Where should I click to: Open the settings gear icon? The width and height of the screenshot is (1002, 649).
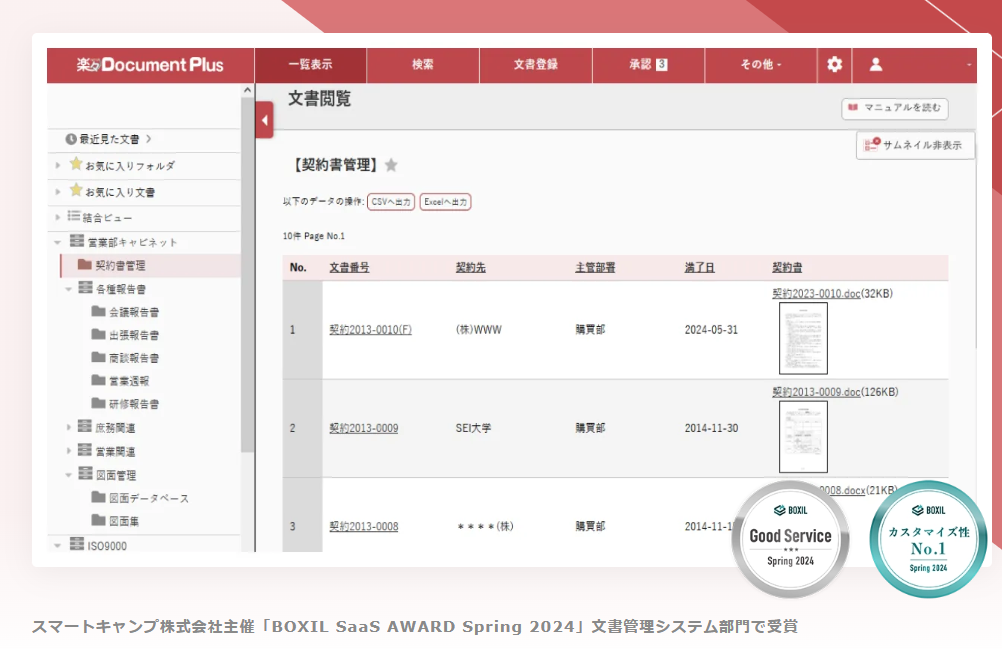pyautogui.click(x=834, y=65)
